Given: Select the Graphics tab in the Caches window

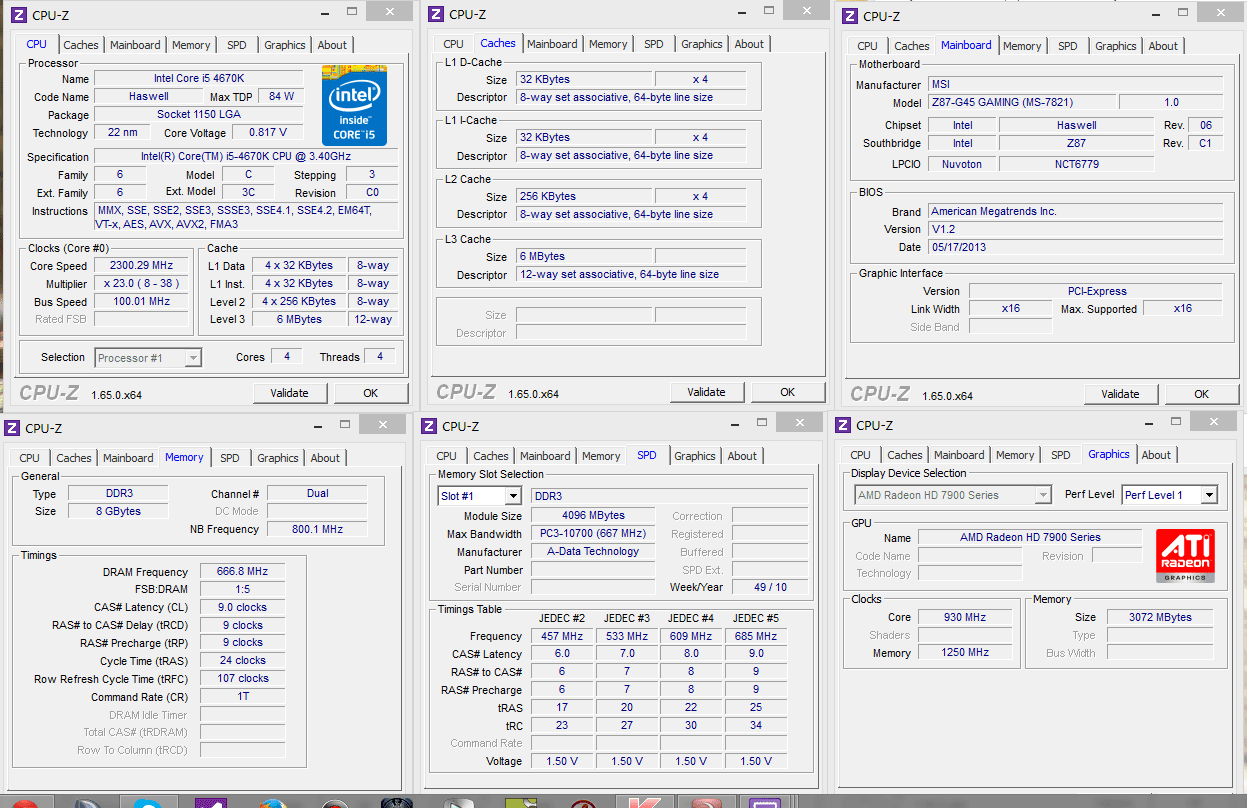Looking at the screenshot, I should point(702,44).
